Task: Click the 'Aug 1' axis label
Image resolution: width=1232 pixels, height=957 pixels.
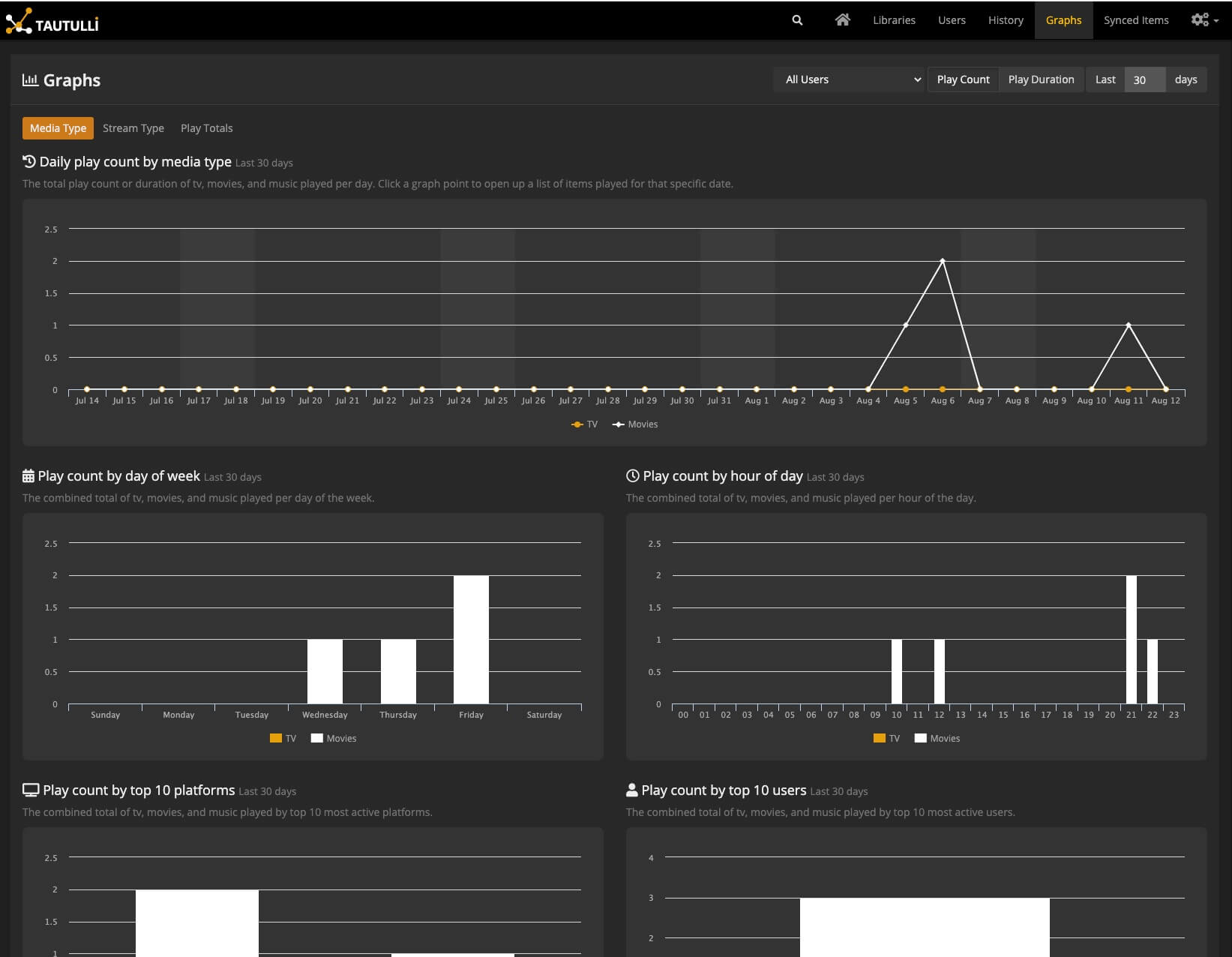Action: point(757,400)
